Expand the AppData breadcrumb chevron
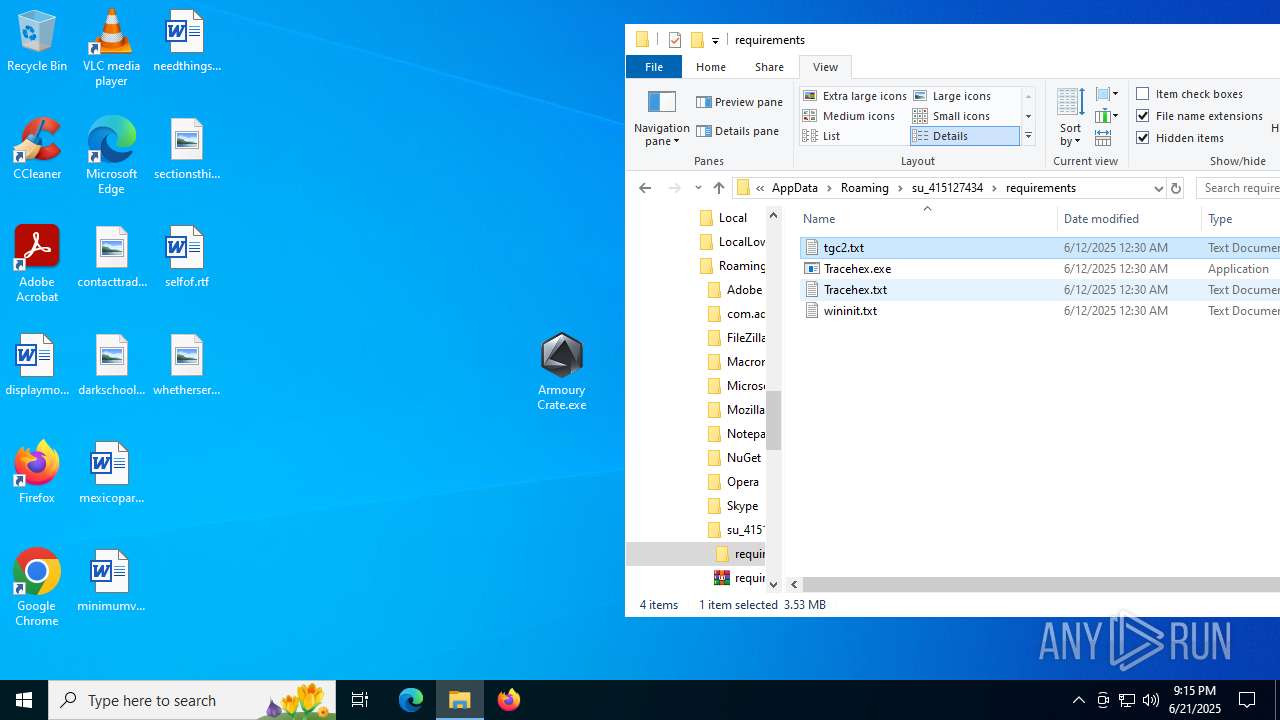Screen dimensions: 1280x720 click(827, 188)
